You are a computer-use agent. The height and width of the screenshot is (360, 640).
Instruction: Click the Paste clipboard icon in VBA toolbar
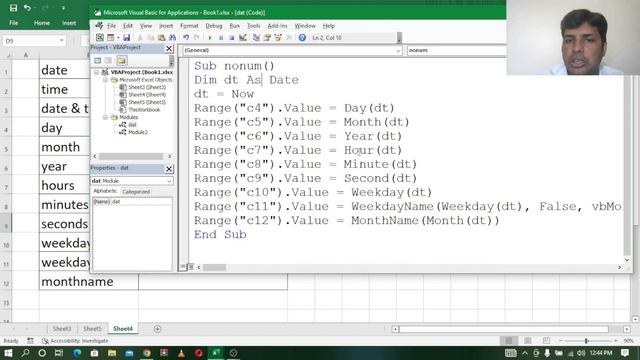[162, 38]
